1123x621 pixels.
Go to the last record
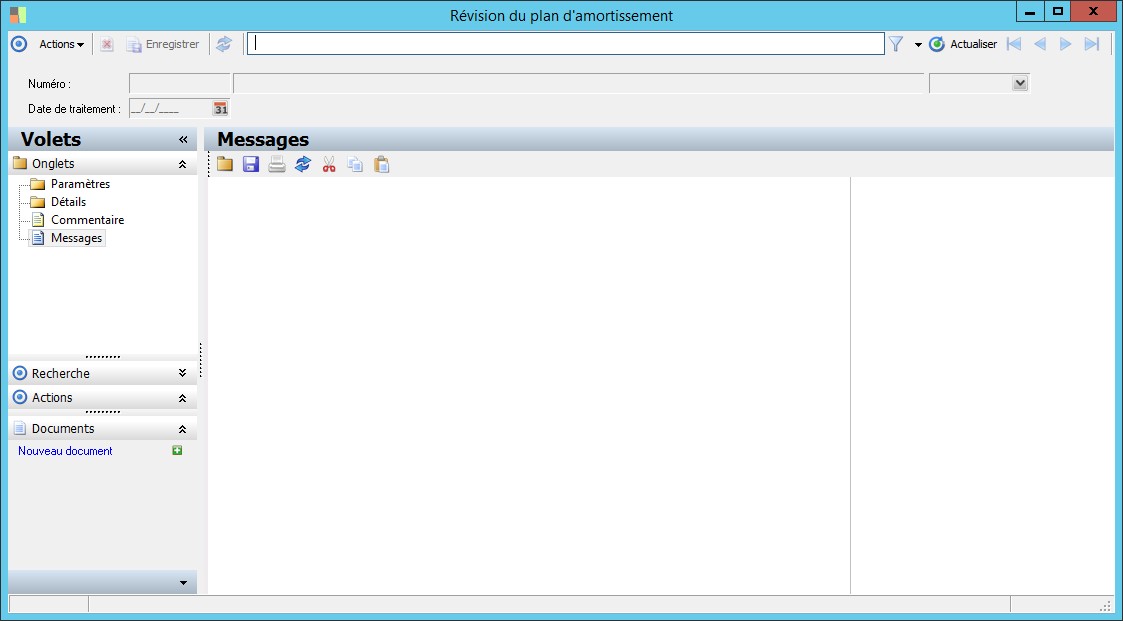click(x=1091, y=44)
